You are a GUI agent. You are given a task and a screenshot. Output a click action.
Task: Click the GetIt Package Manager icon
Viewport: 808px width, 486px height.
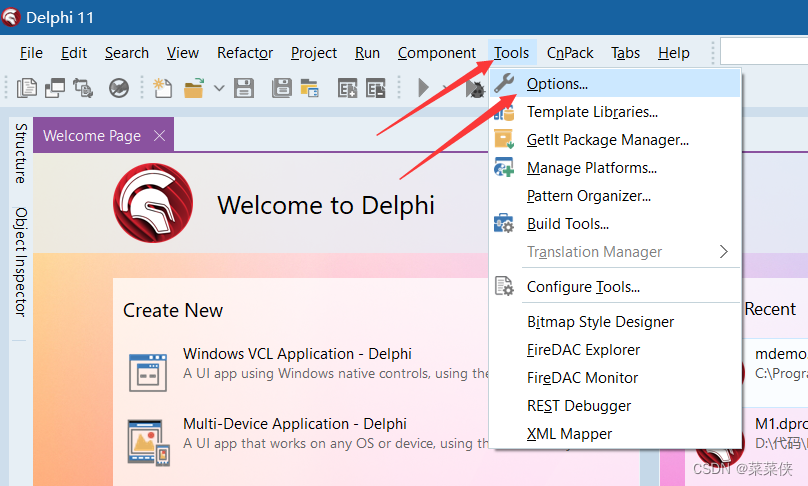click(504, 139)
